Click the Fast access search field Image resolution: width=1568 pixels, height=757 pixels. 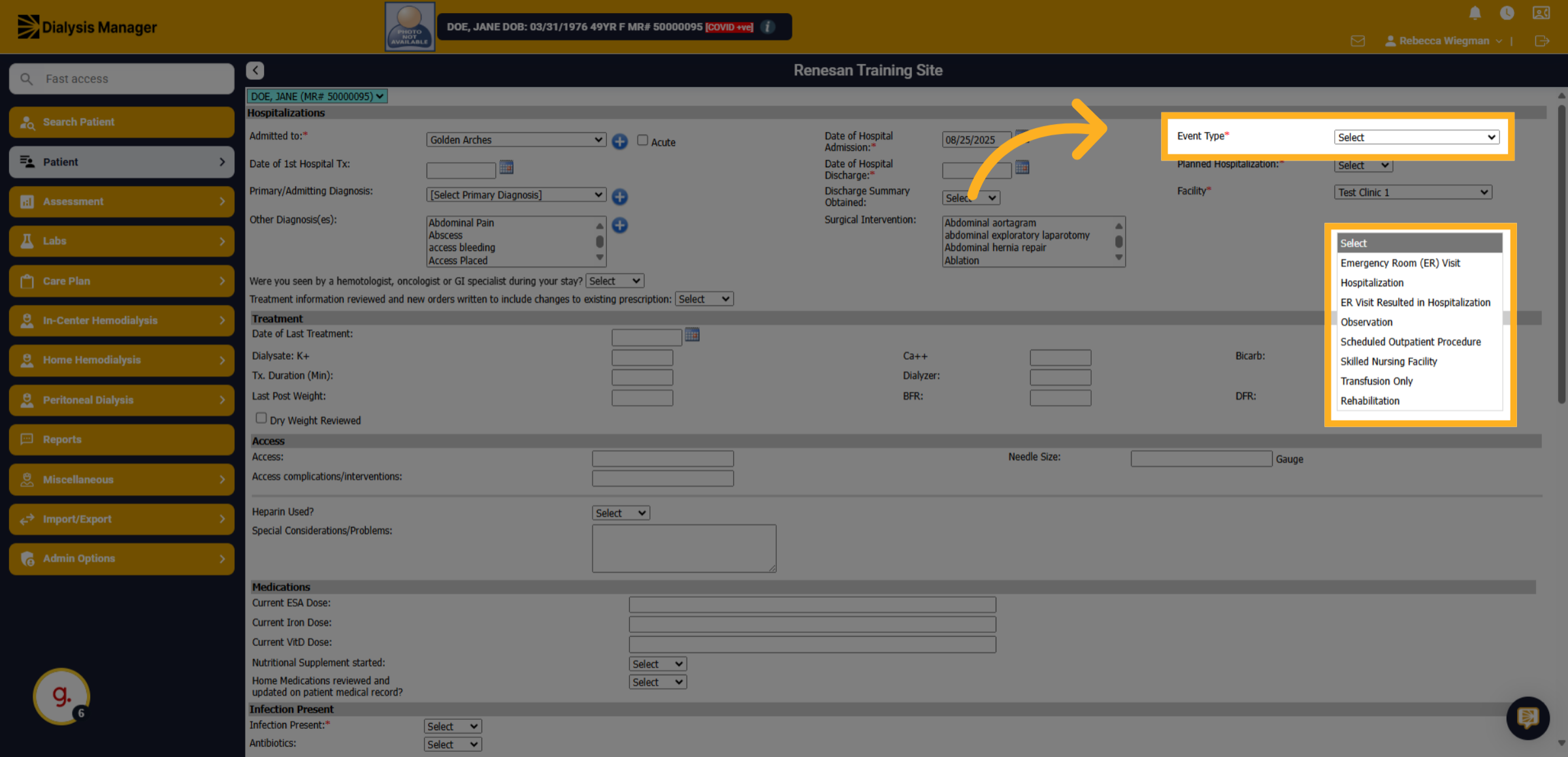point(122,78)
